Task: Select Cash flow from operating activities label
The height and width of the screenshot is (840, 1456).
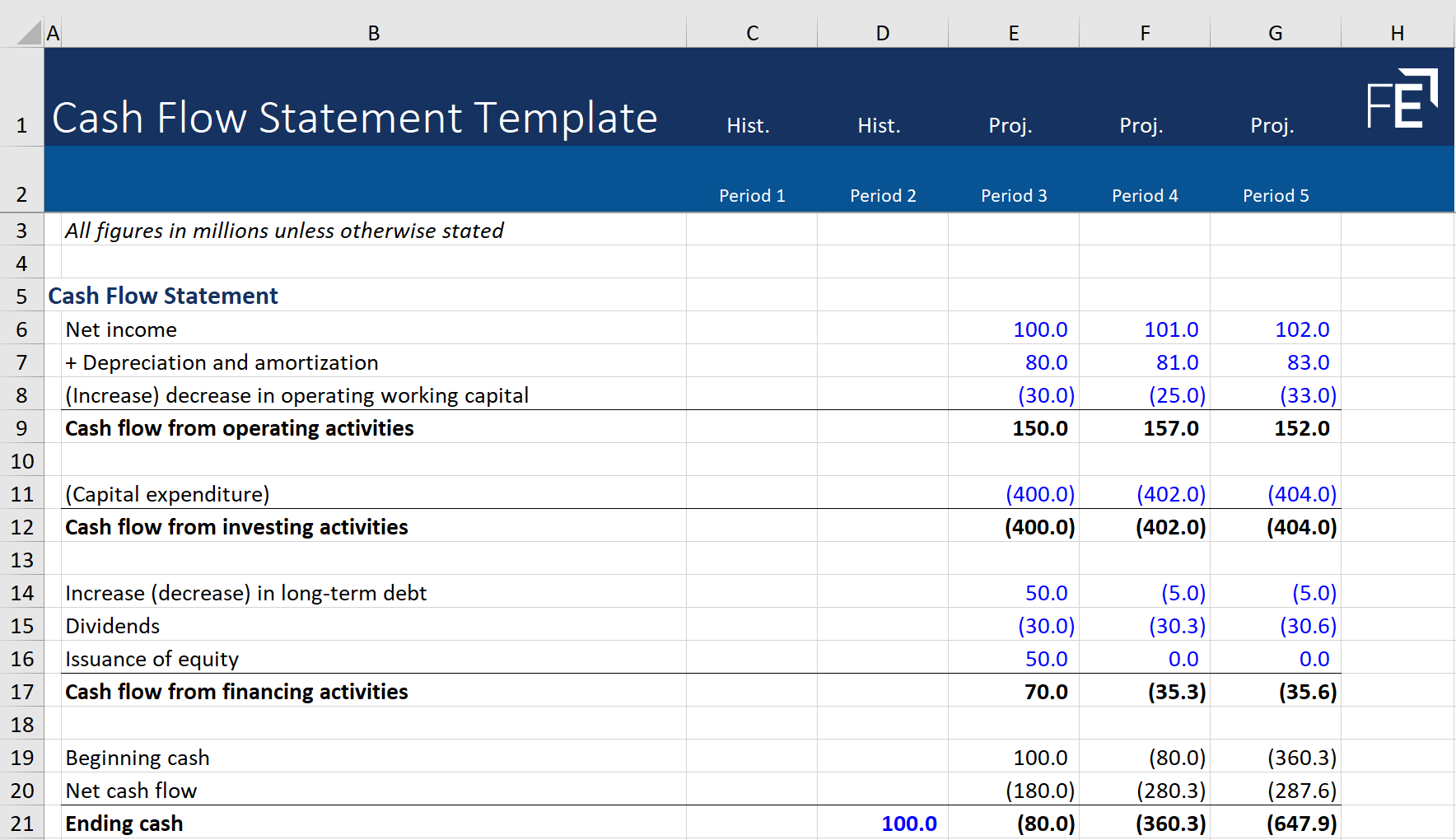Action: point(239,427)
